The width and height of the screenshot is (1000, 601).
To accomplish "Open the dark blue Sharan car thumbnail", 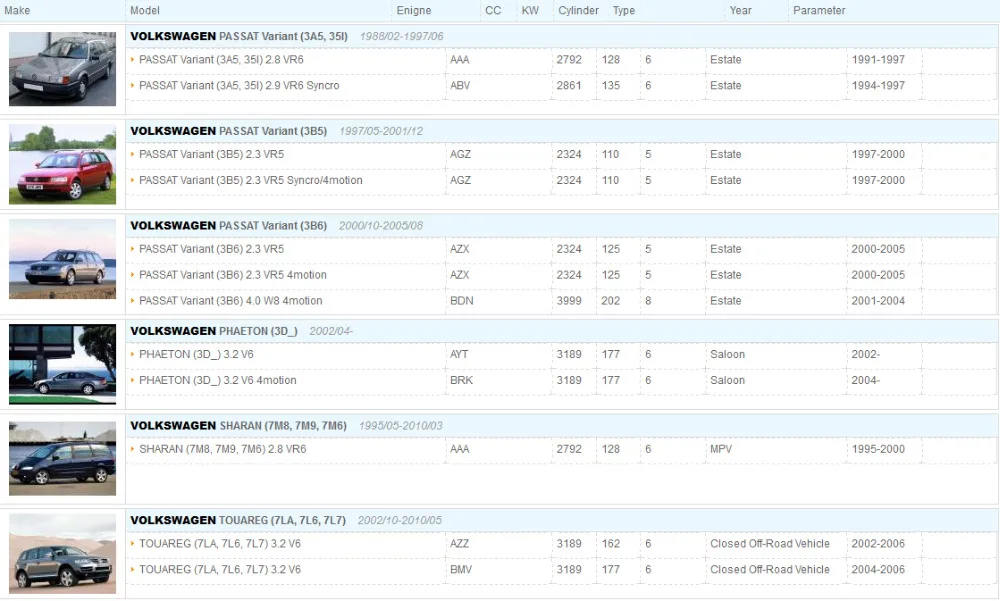I will tap(62, 458).
